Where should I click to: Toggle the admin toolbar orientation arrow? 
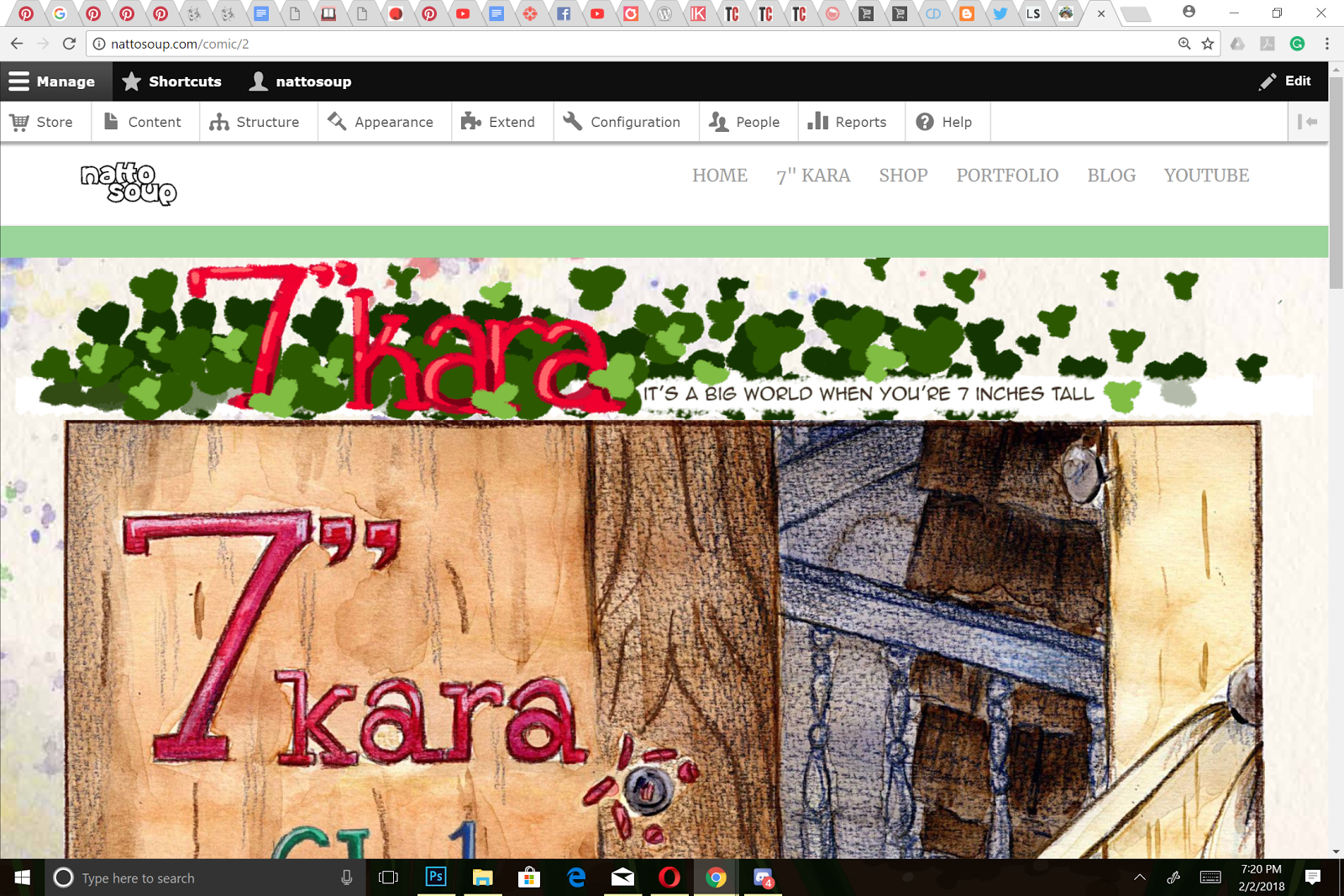click(x=1307, y=122)
